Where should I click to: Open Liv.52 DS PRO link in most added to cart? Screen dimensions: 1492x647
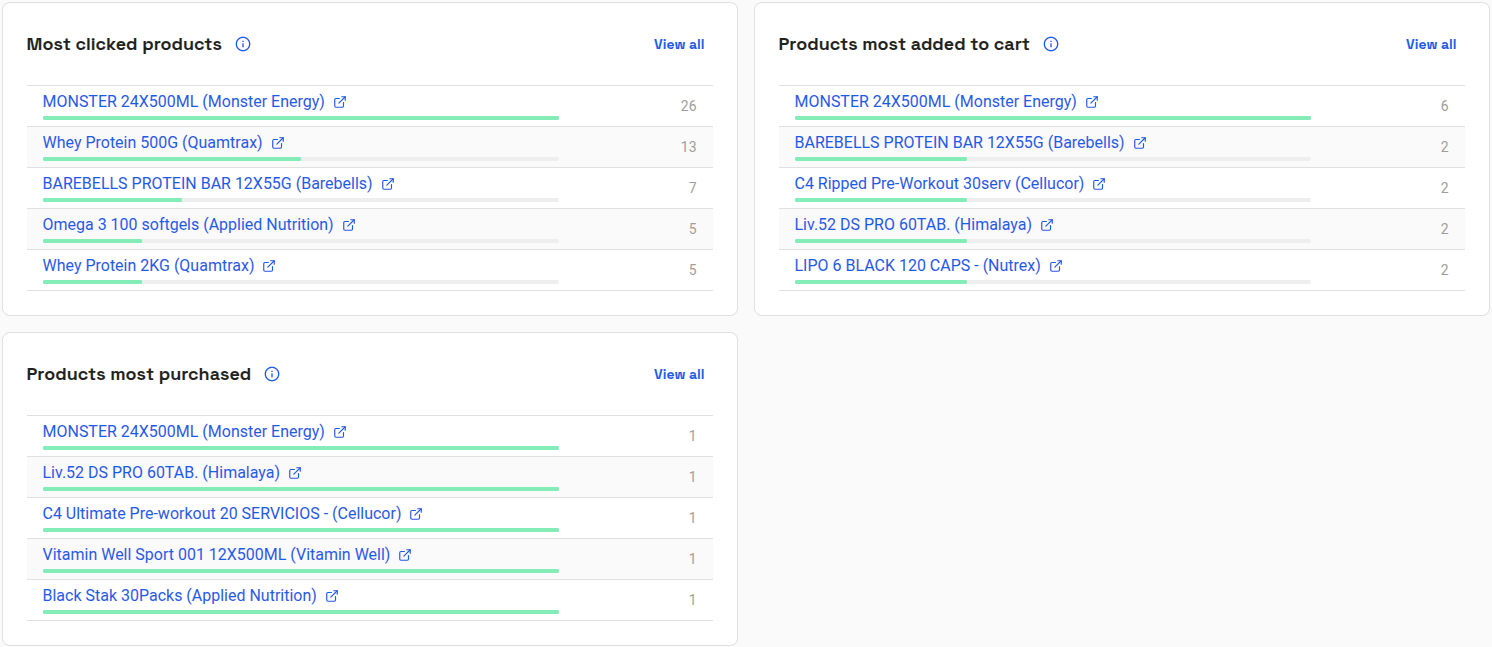click(913, 224)
